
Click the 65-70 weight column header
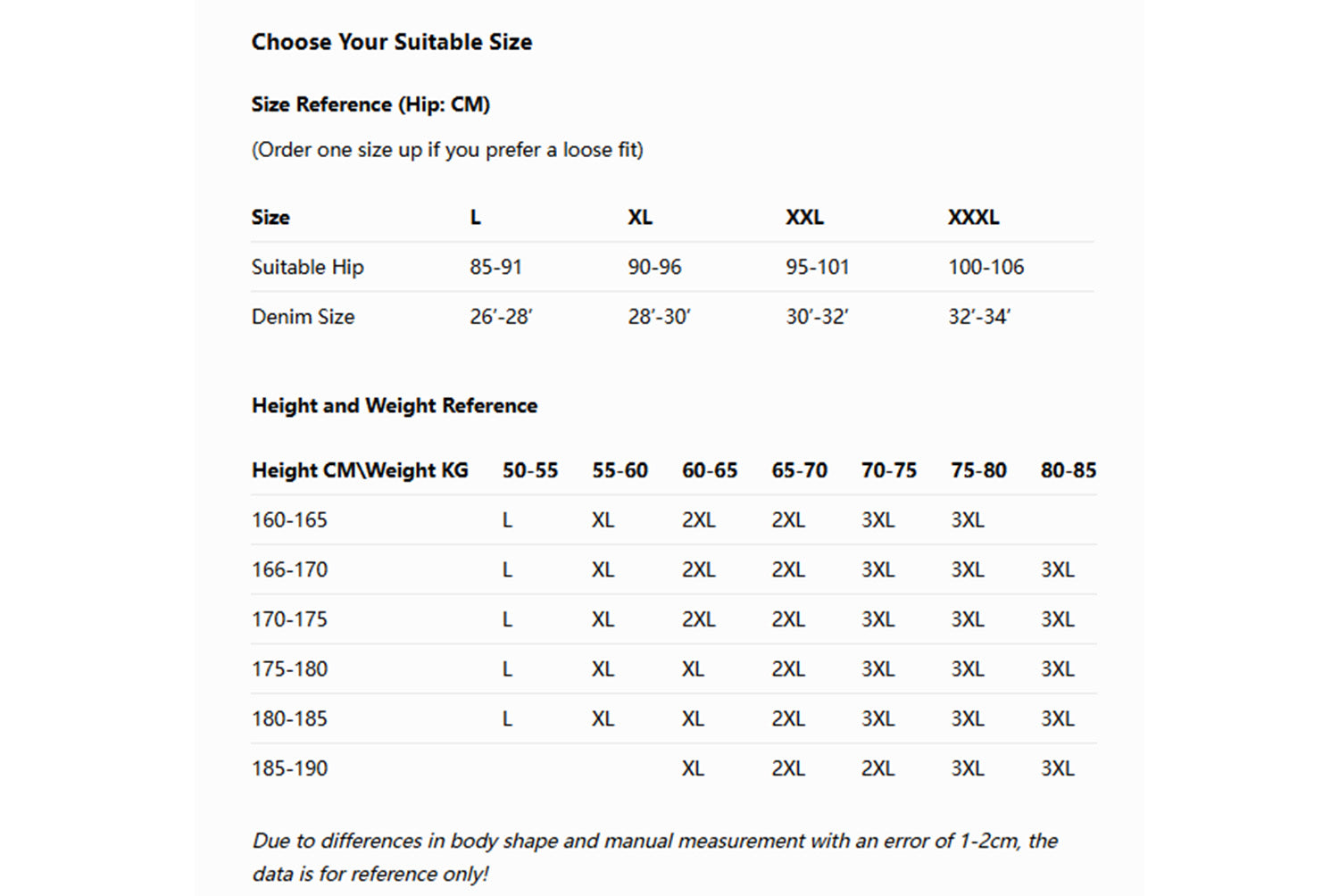[x=799, y=470]
